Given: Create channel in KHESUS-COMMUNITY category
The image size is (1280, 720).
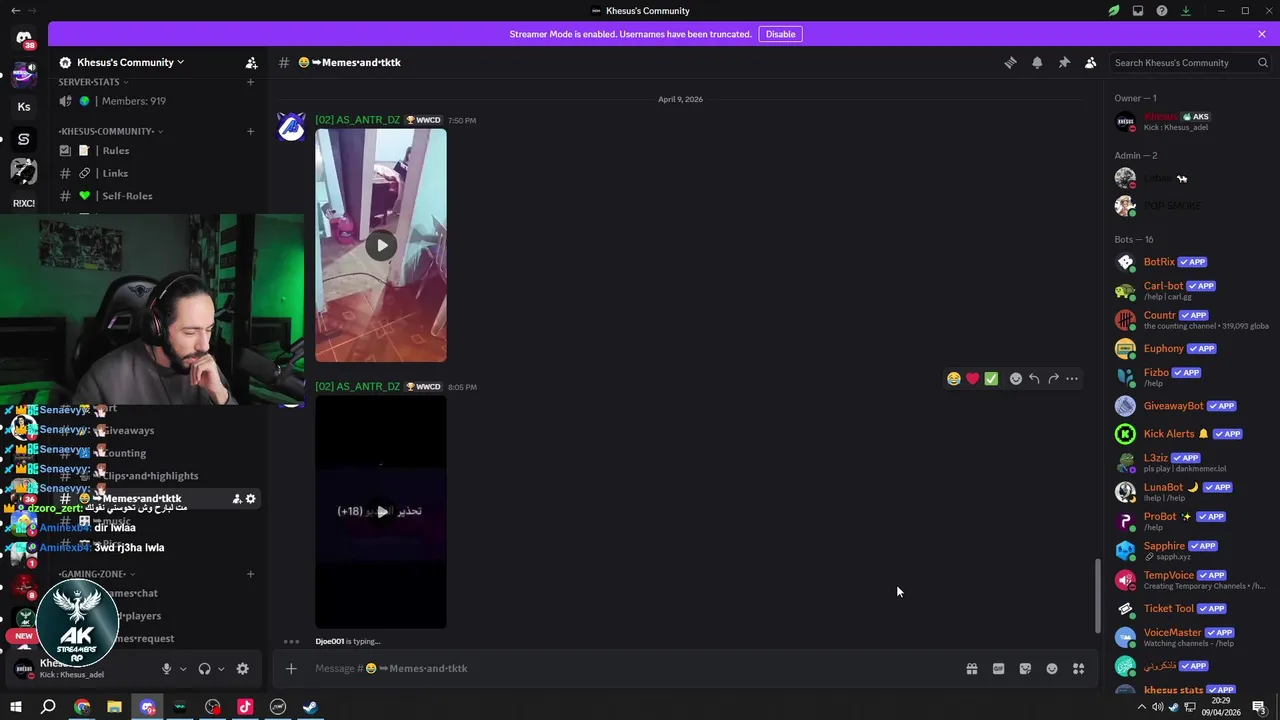Looking at the screenshot, I should pyautogui.click(x=250, y=131).
